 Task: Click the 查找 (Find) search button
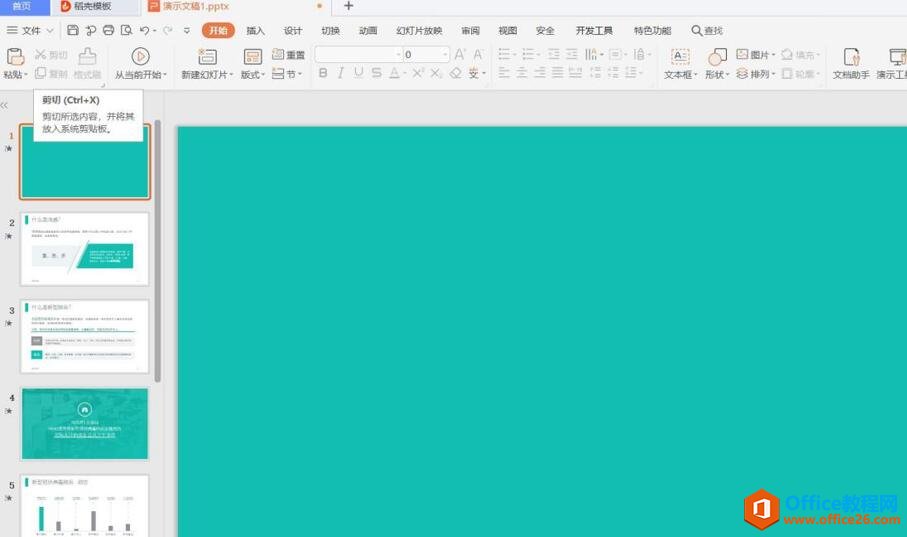[x=707, y=31]
